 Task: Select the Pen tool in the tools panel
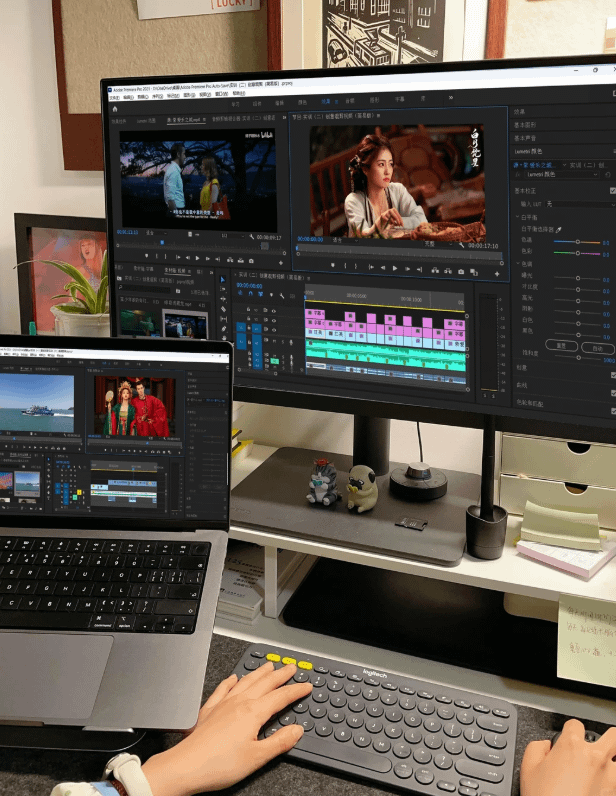pyautogui.click(x=223, y=329)
